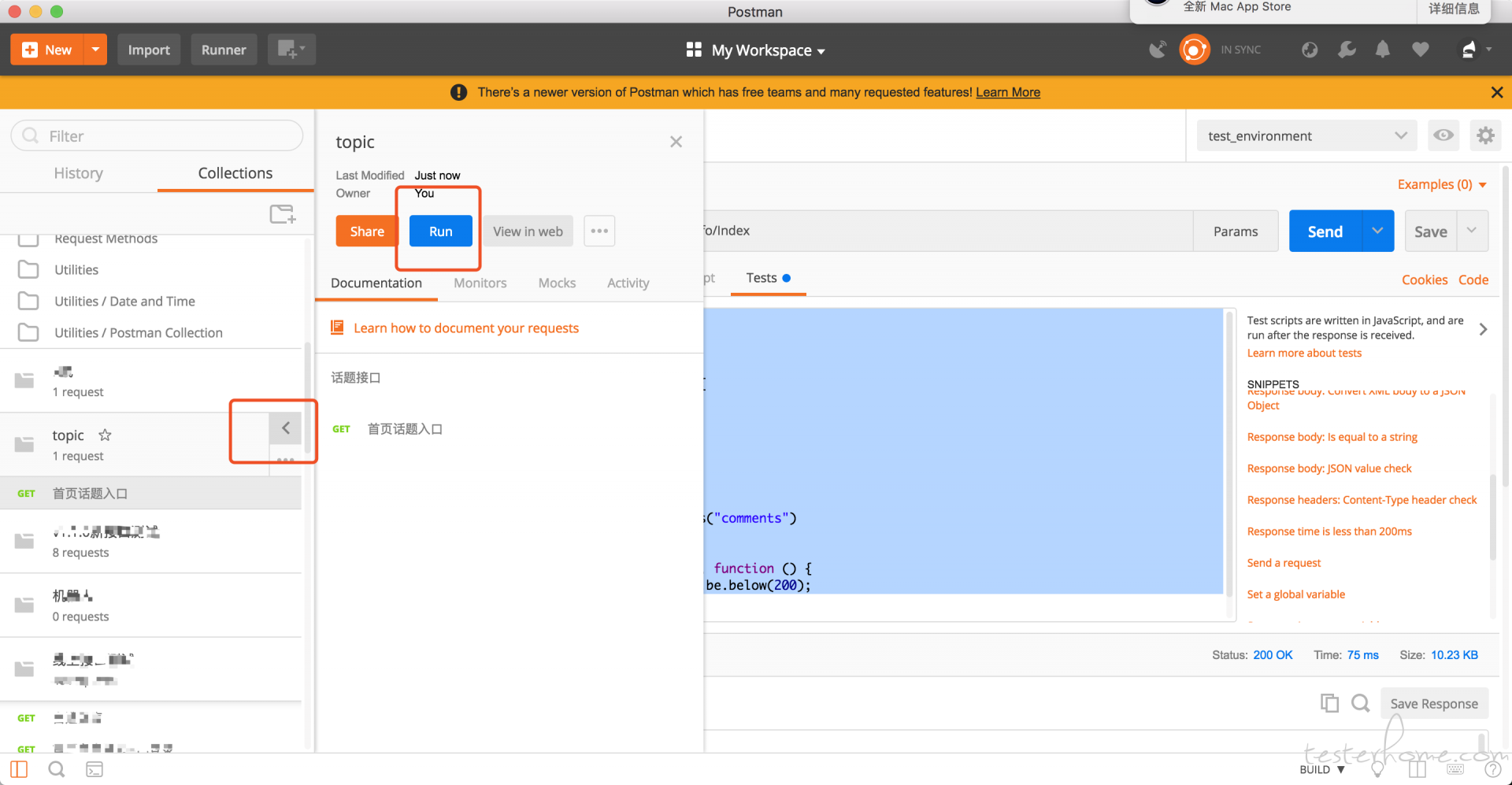Open new window icon in toolbar
Image resolution: width=1512 pixels, height=785 pixels.
point(291,50)
